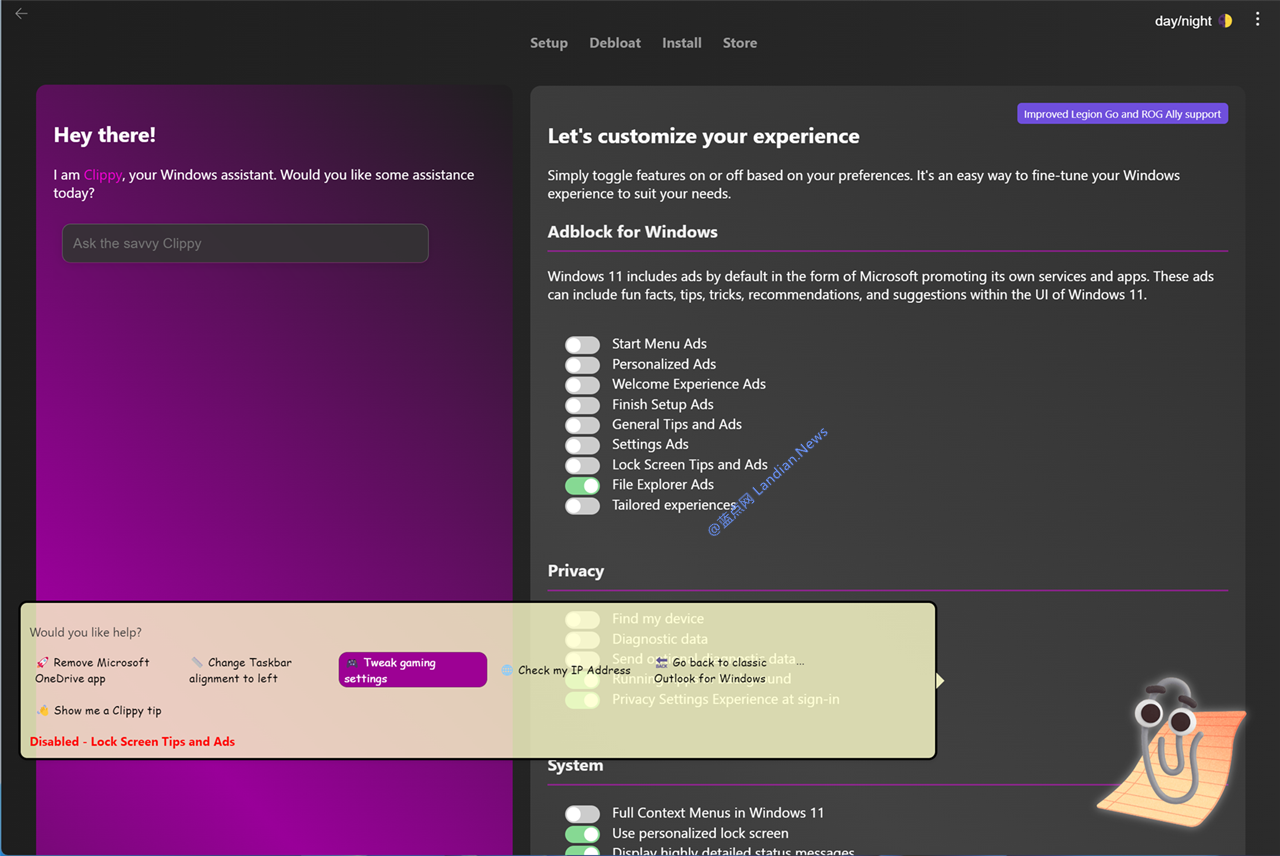Focus the Ask the savvy Clippy field
Viewport: 1280px width, 856px height.
[x=245, y=243]
